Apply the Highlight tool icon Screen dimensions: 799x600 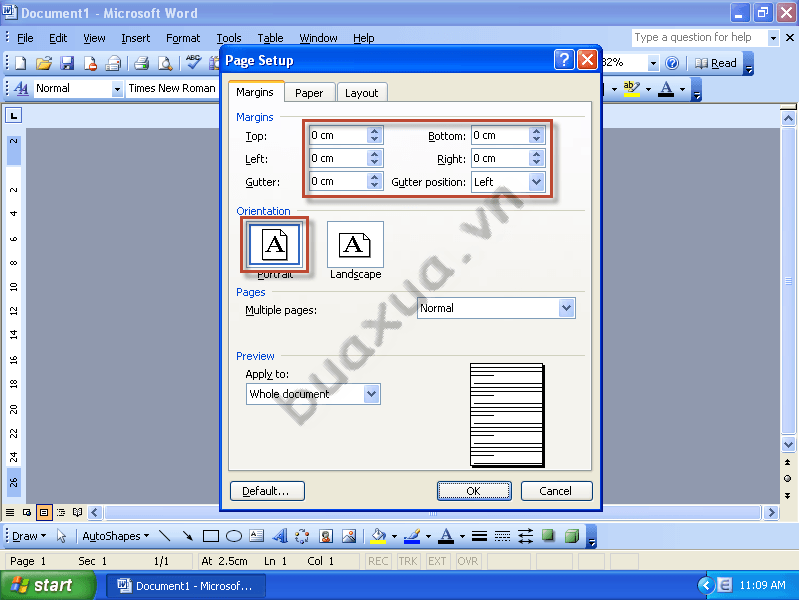point(631,89)
